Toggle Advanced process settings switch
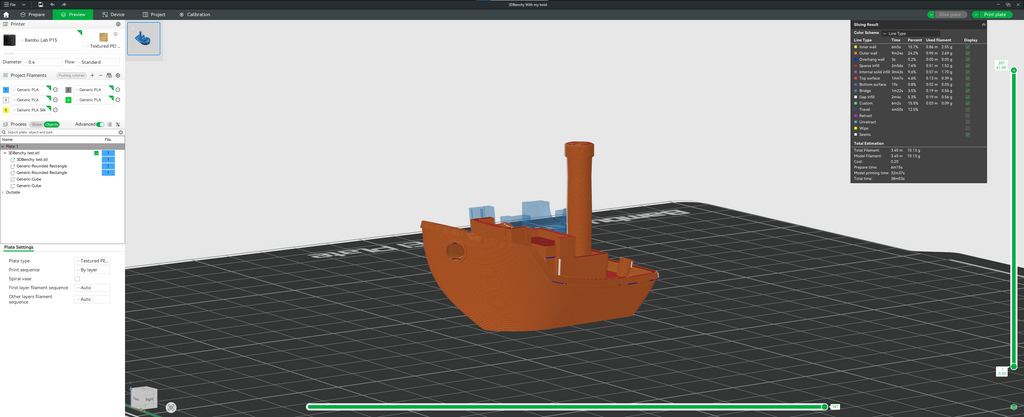 point(100,124)
